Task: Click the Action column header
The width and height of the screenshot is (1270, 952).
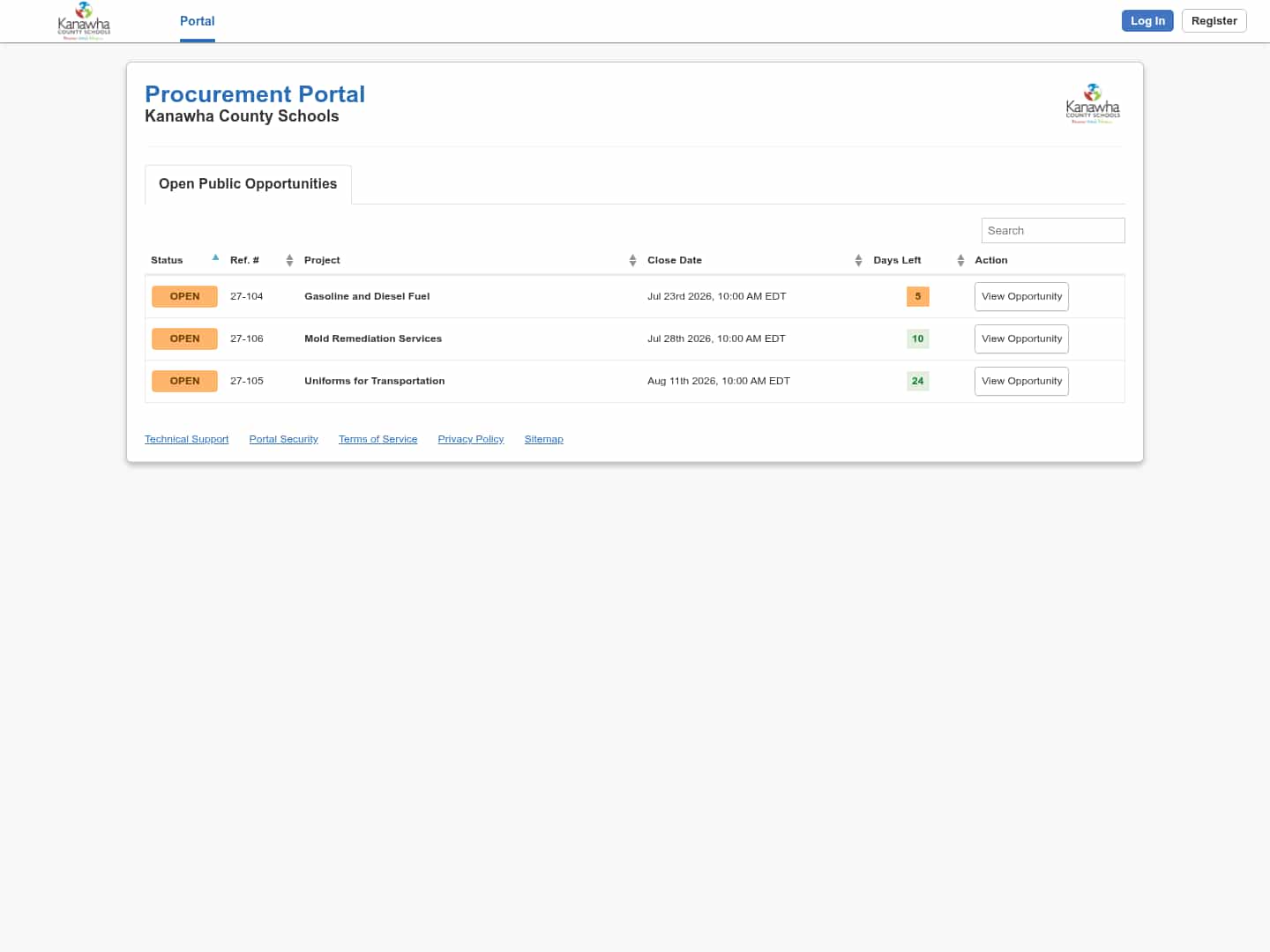Action: [x=991, y=260]
